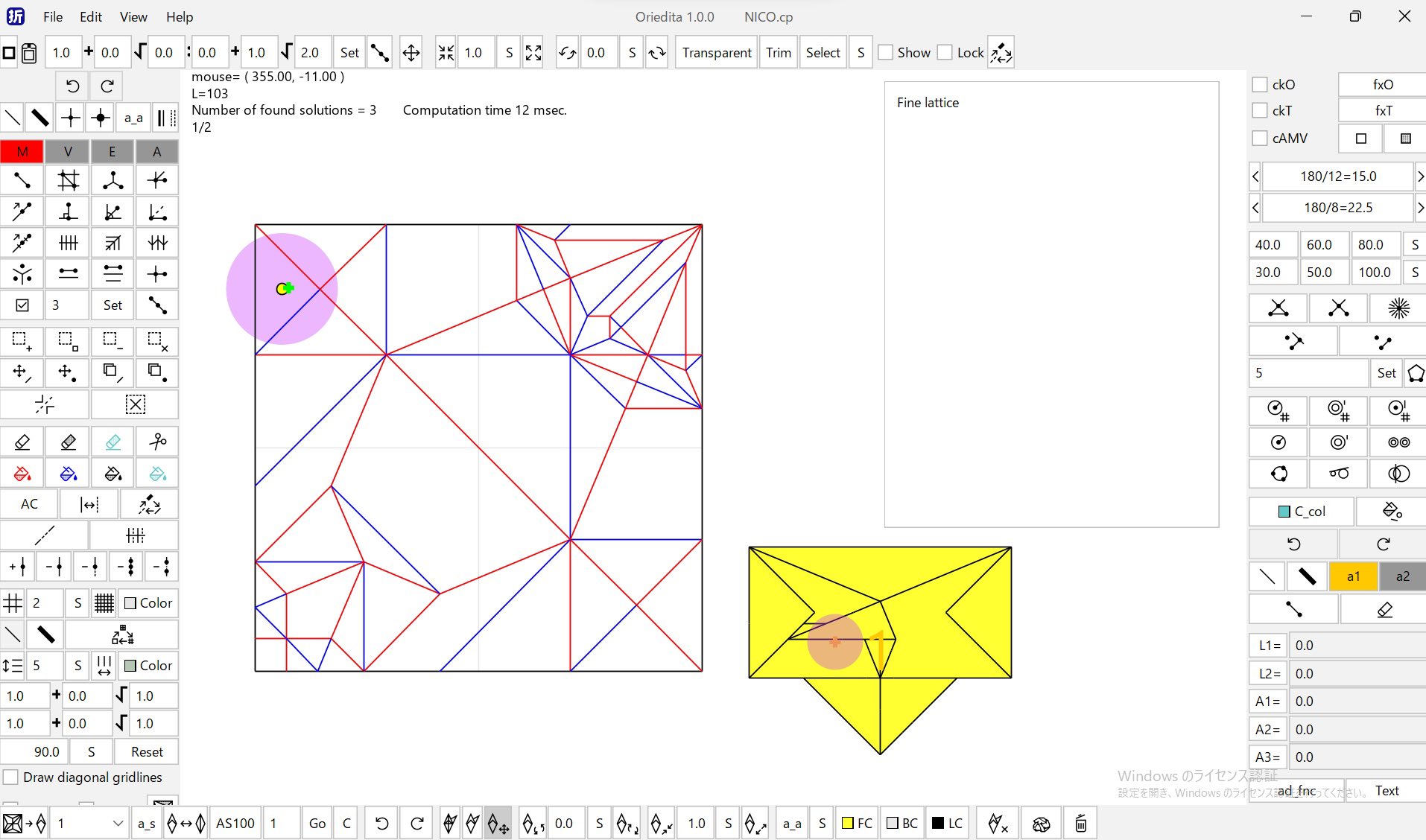Viewport: 1426px width, 840px height.
Task: Click the Text button
Action: point(1387,791)
